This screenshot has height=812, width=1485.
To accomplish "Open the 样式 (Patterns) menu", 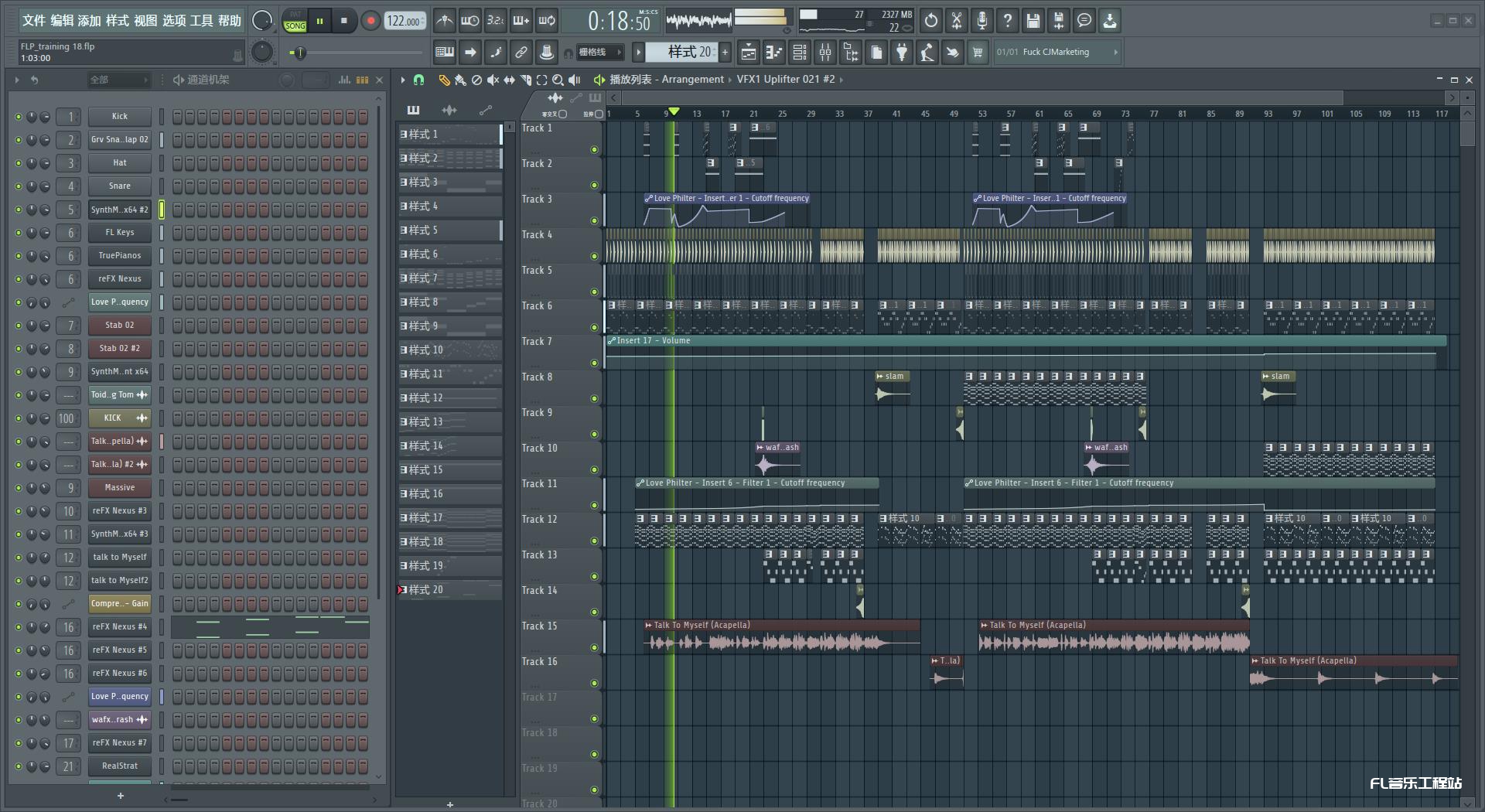I will point(118,21).
